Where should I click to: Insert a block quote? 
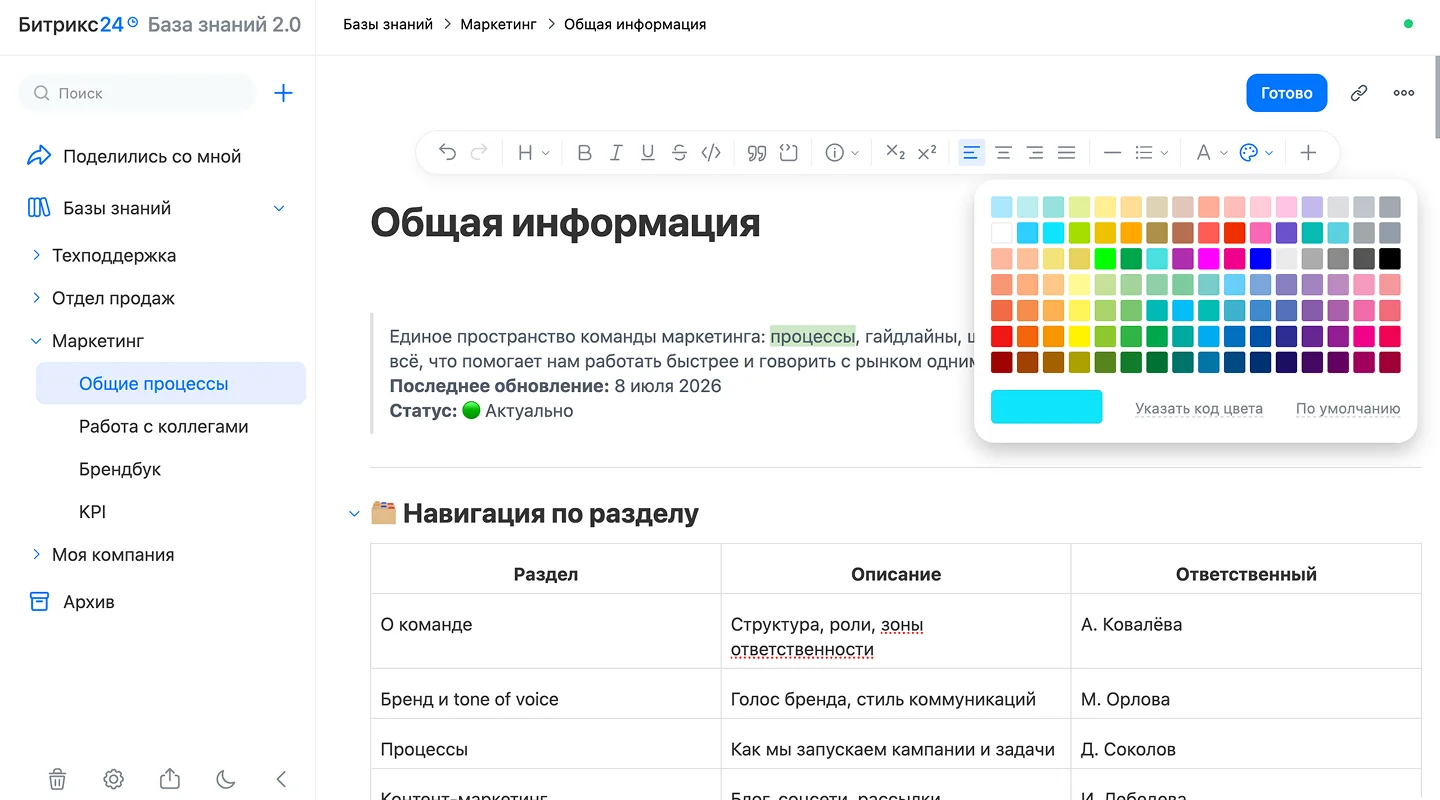coord(757,153)
